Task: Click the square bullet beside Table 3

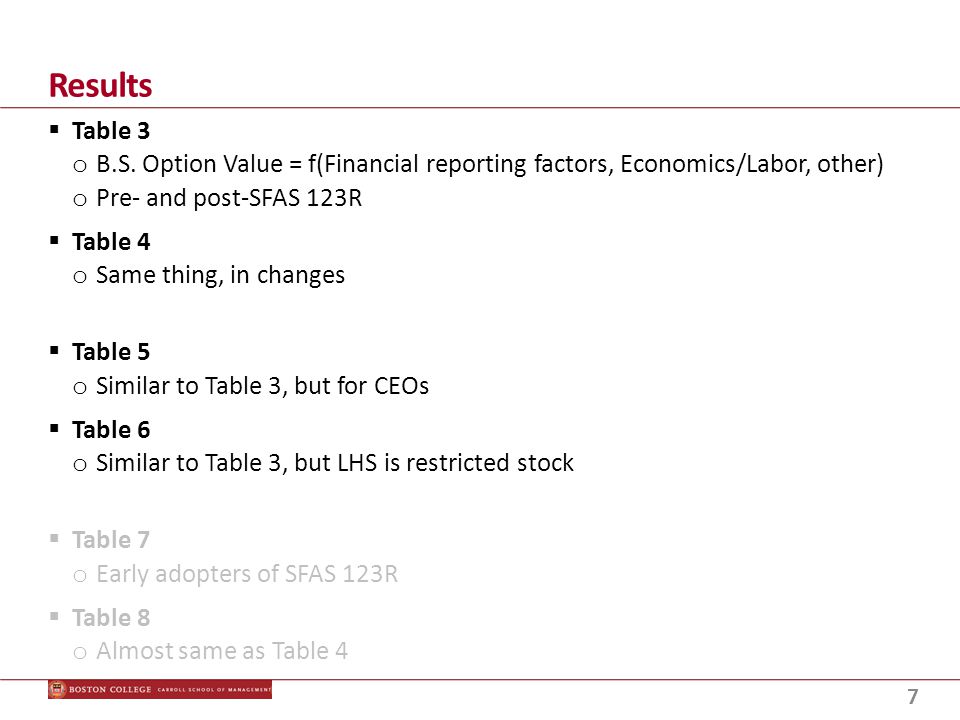Action: [54, 129]
